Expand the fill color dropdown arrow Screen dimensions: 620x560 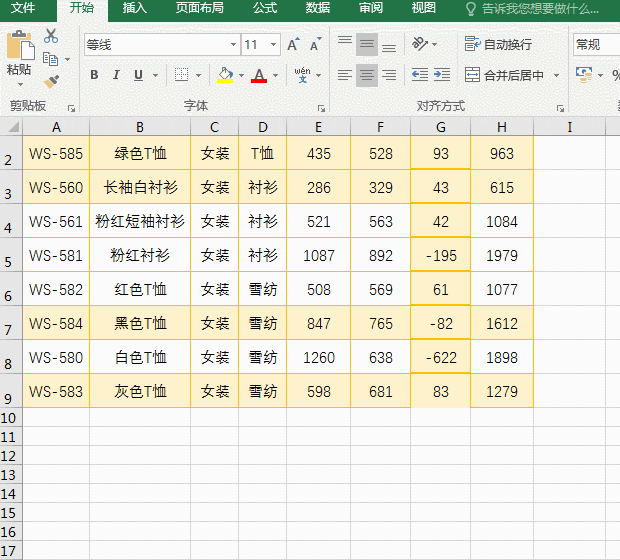pyautogui.click(x=241, y=75)
